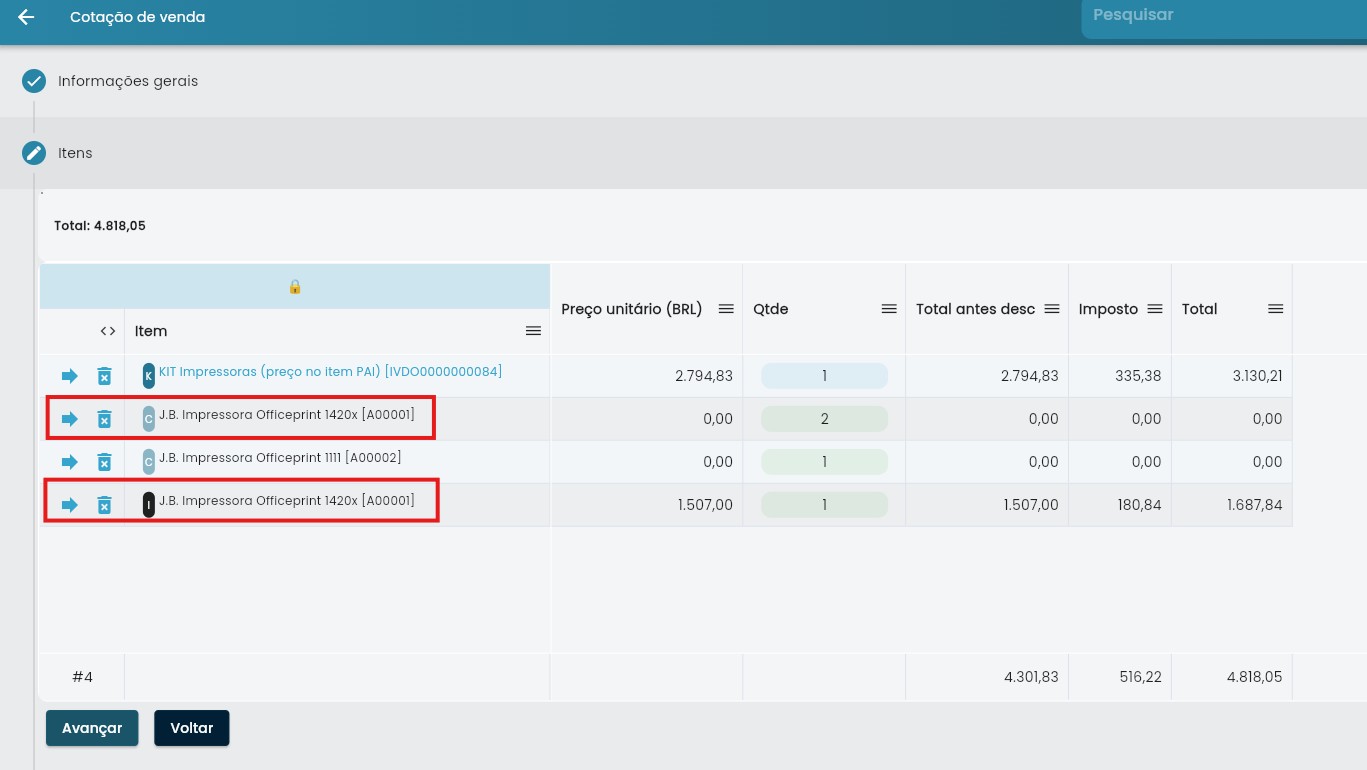The height and width of the screenshot is (770, 1367).
Task: Open the Imposto column menu
Action: [x=1155, y=309]
